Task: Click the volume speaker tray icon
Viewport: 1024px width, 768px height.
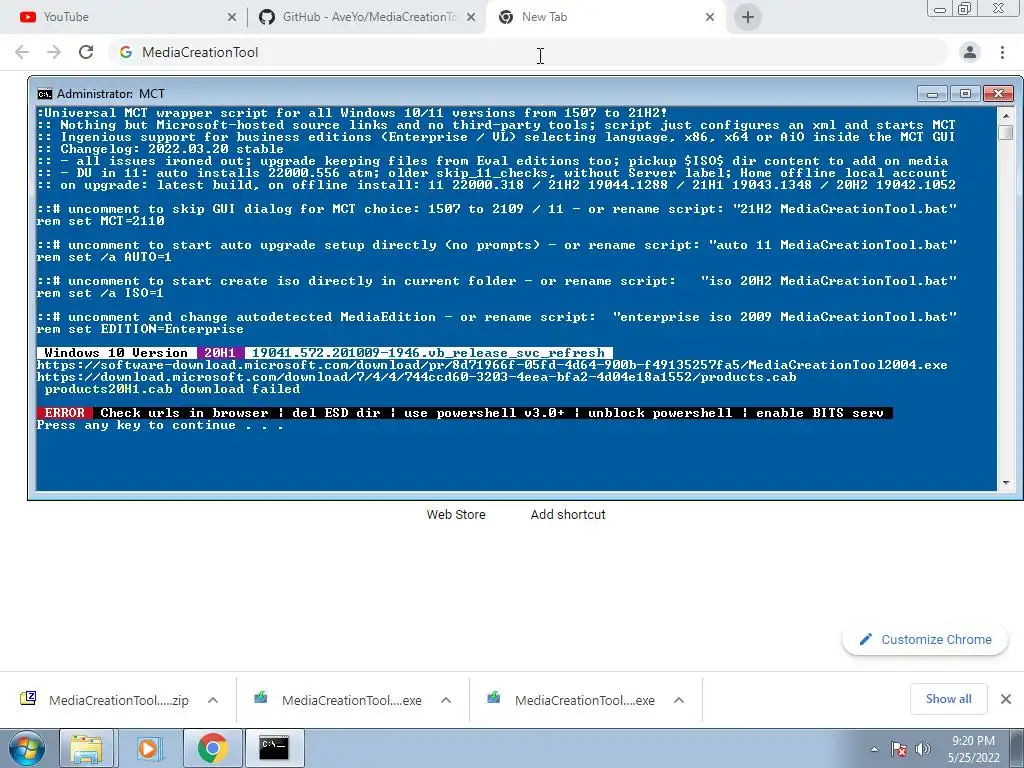Action: (923, 749)
